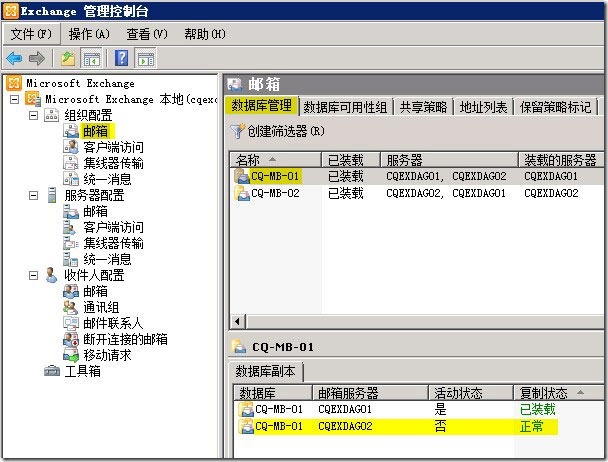Viewport: 608px width, 462px height.
Task: Open the 查看(V) menu
Action: click(147, 34)
